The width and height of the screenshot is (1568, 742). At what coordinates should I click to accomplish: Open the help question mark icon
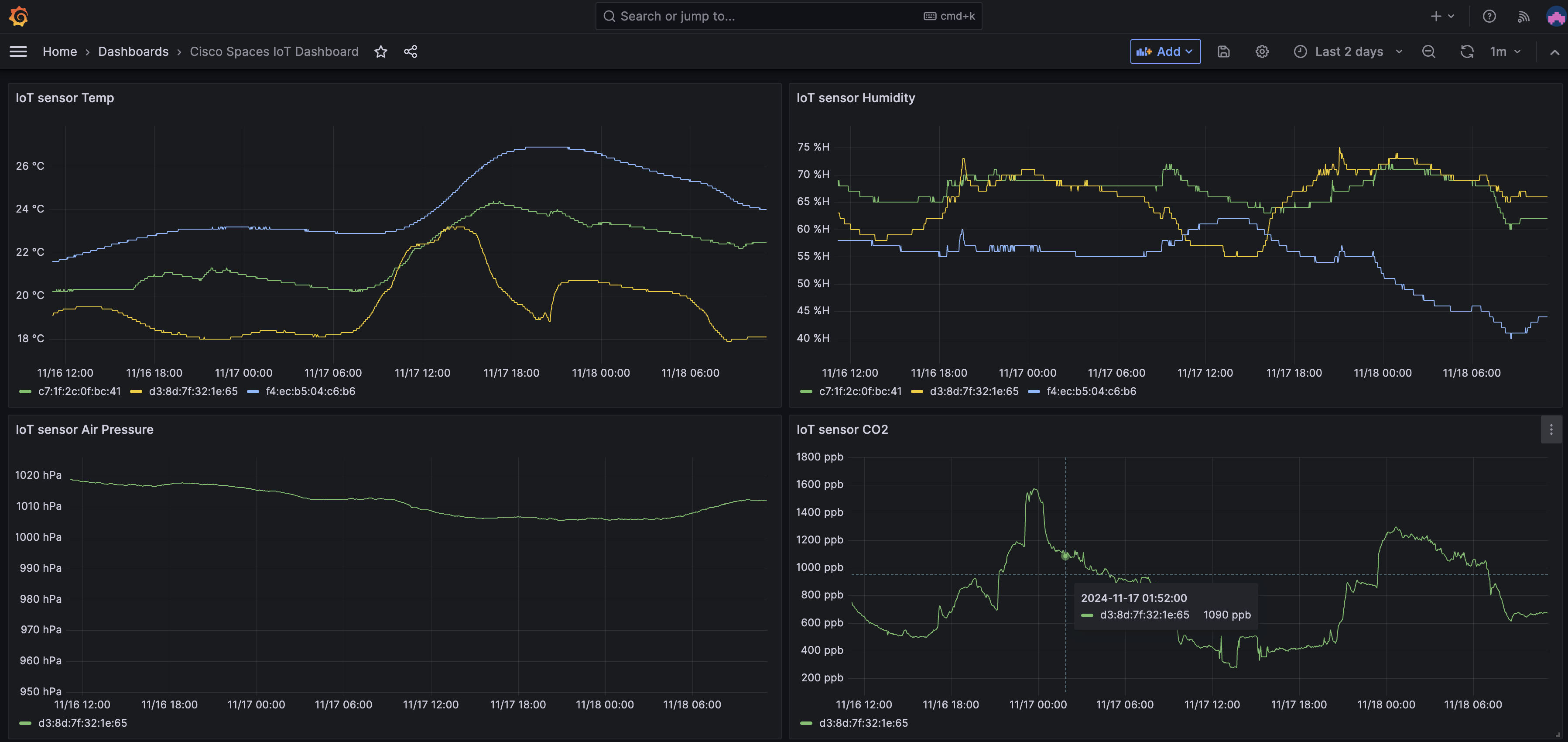tap(1489, 17)
